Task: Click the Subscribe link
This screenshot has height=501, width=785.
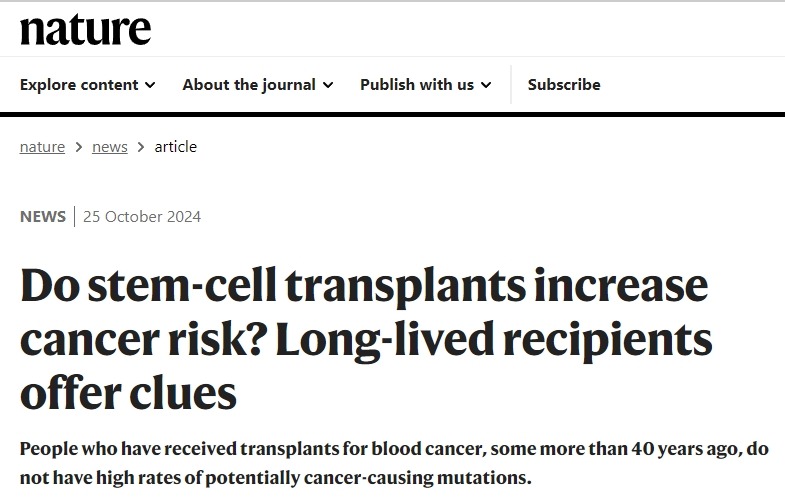Action: (x=564, y=85)
